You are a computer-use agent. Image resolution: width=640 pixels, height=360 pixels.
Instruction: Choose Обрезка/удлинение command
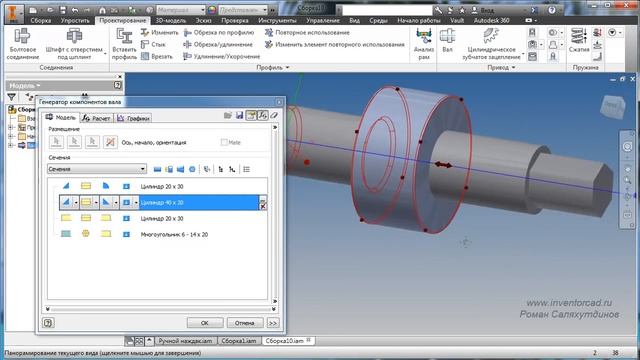218,44
